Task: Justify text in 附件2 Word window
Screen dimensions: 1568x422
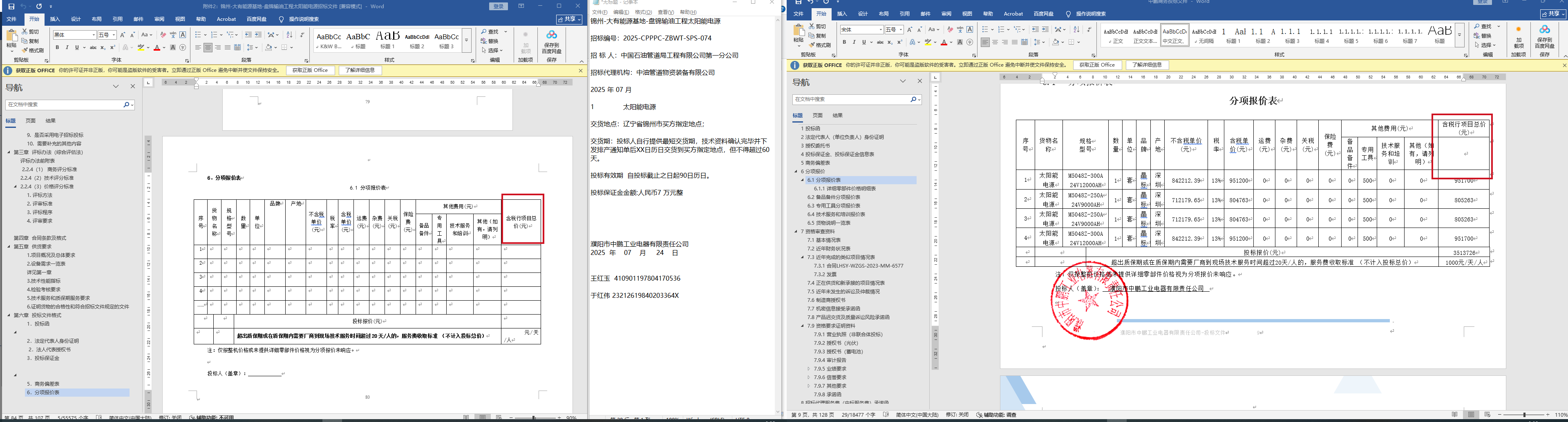Action: [x=228, y=47]
